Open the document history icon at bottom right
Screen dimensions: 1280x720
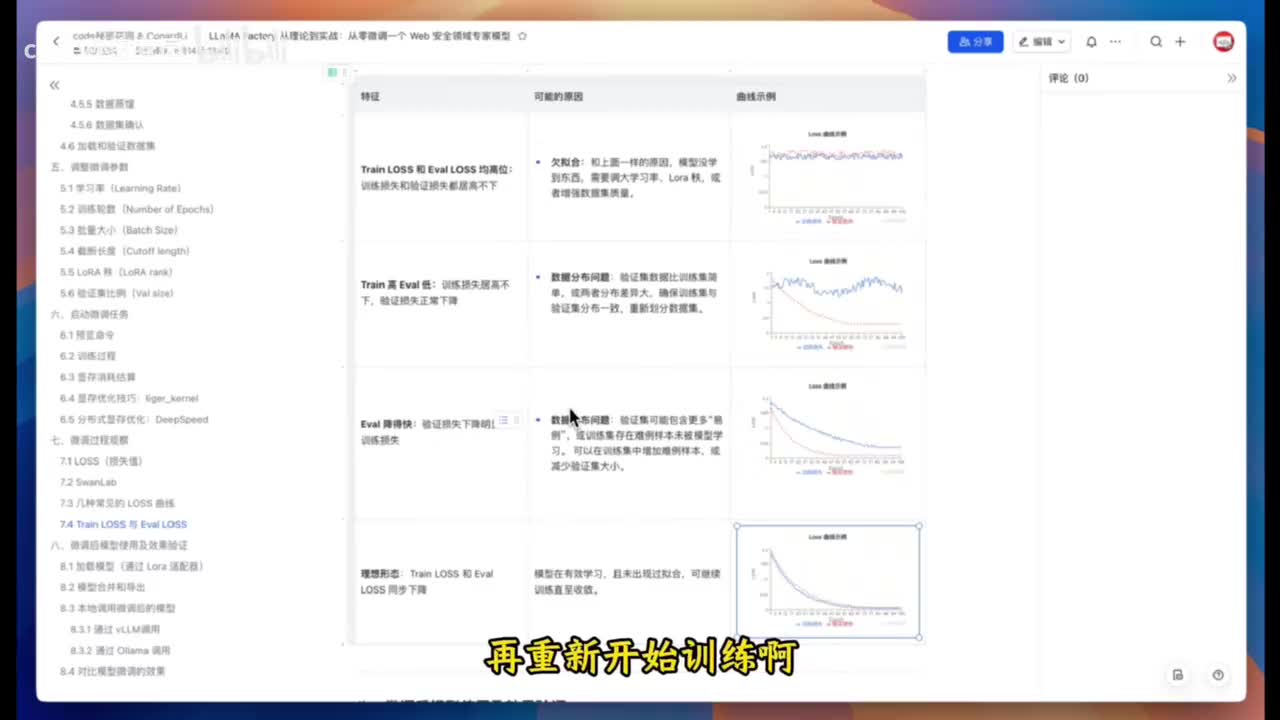click(1178, 675)
